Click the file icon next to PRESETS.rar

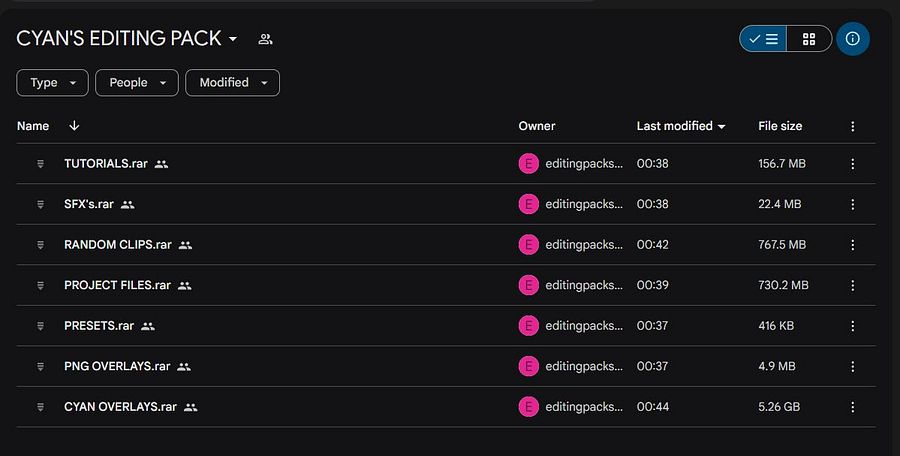pos(40,326)
